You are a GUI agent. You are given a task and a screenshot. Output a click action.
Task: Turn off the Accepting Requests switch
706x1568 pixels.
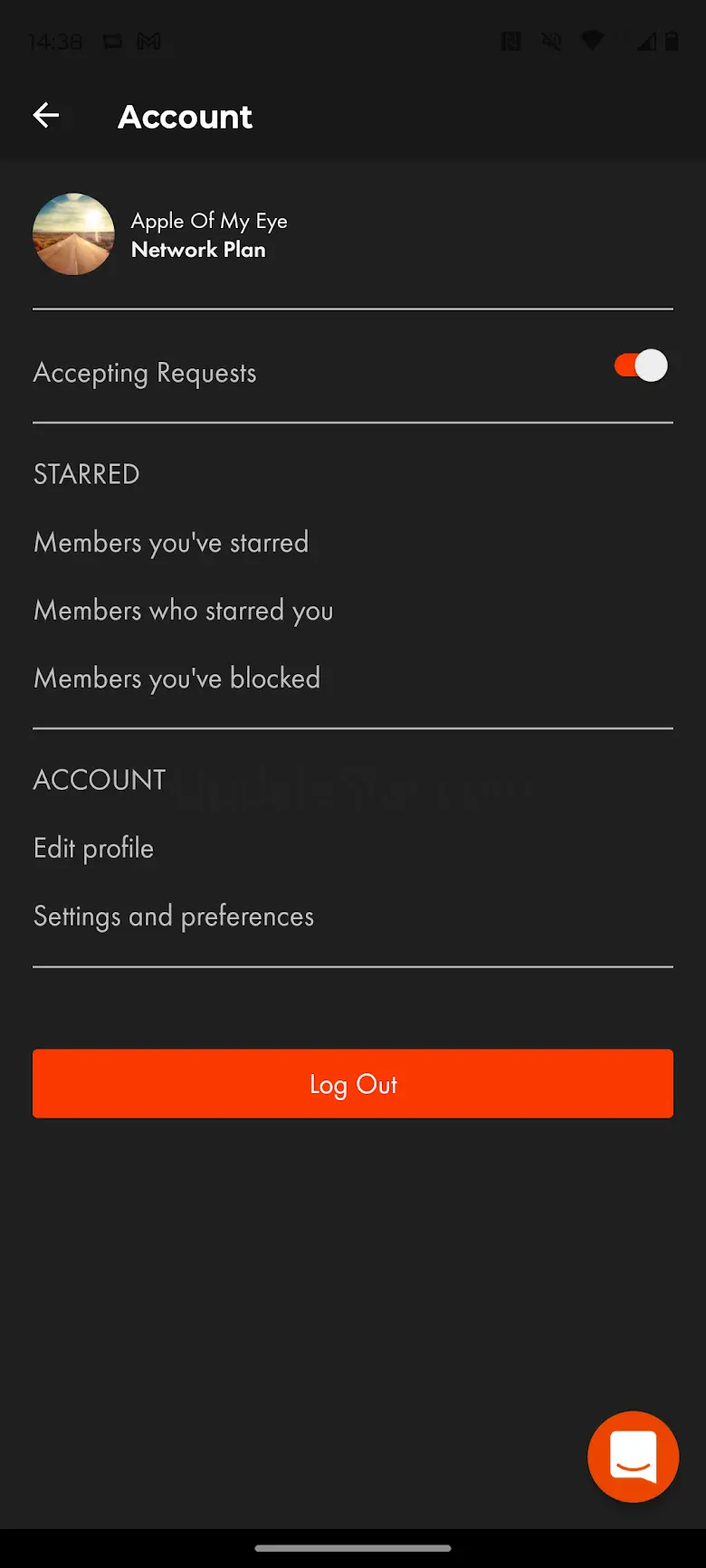[641, 366]
